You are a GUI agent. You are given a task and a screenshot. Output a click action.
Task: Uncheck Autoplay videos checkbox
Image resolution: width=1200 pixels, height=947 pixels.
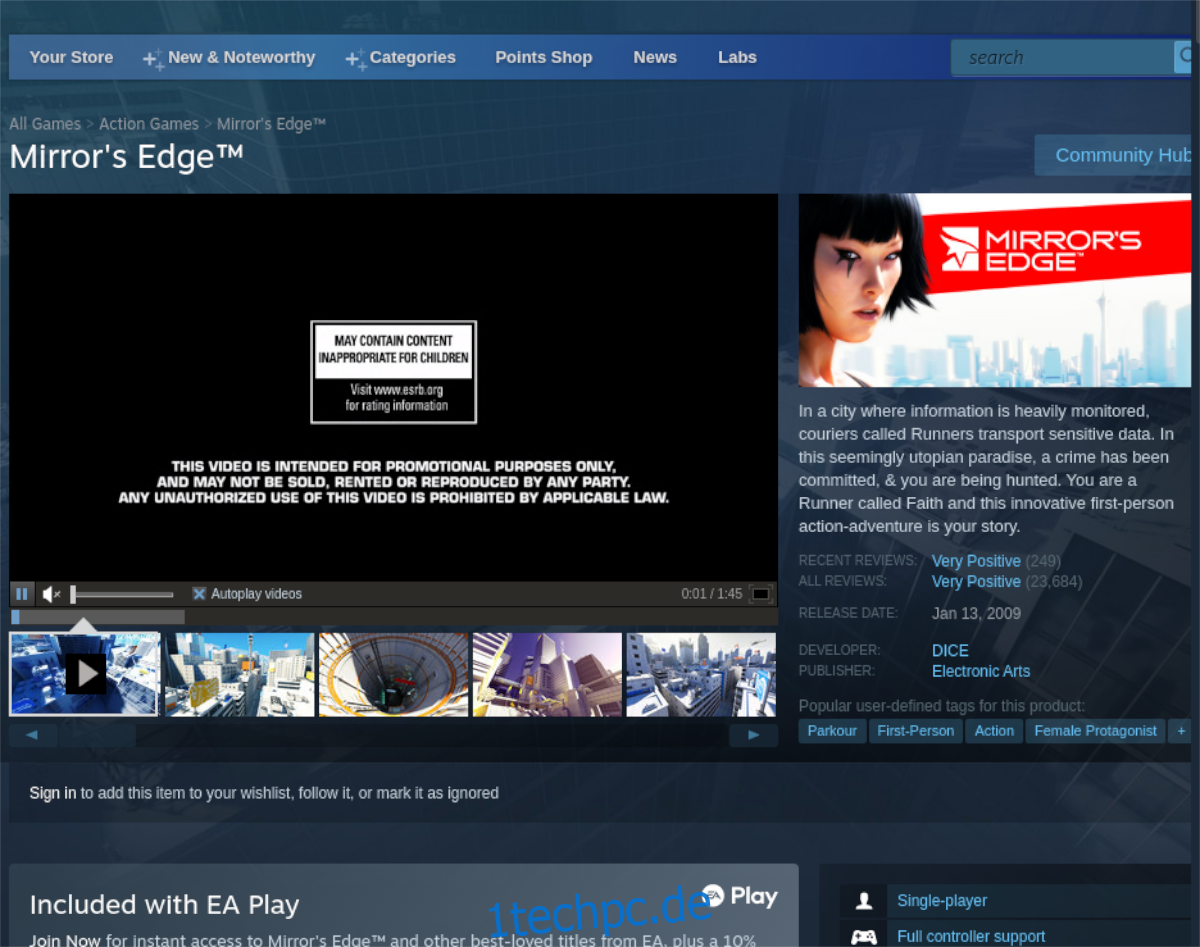click(x=199, y=594)
